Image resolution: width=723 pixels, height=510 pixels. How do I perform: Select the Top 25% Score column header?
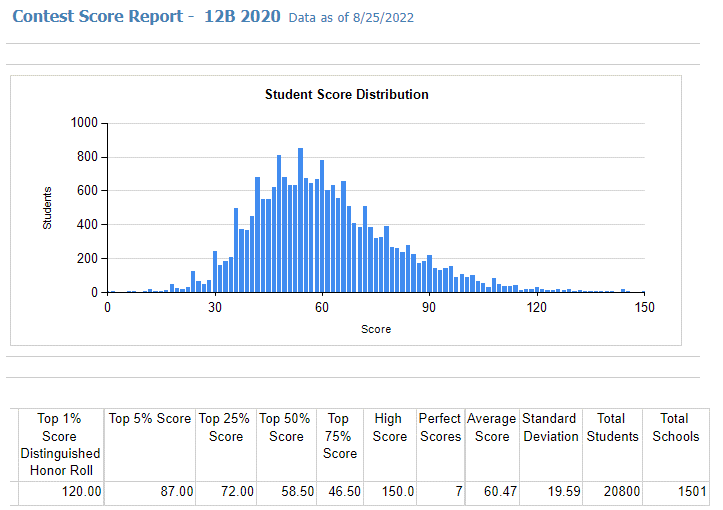click(x=226, y=427)
